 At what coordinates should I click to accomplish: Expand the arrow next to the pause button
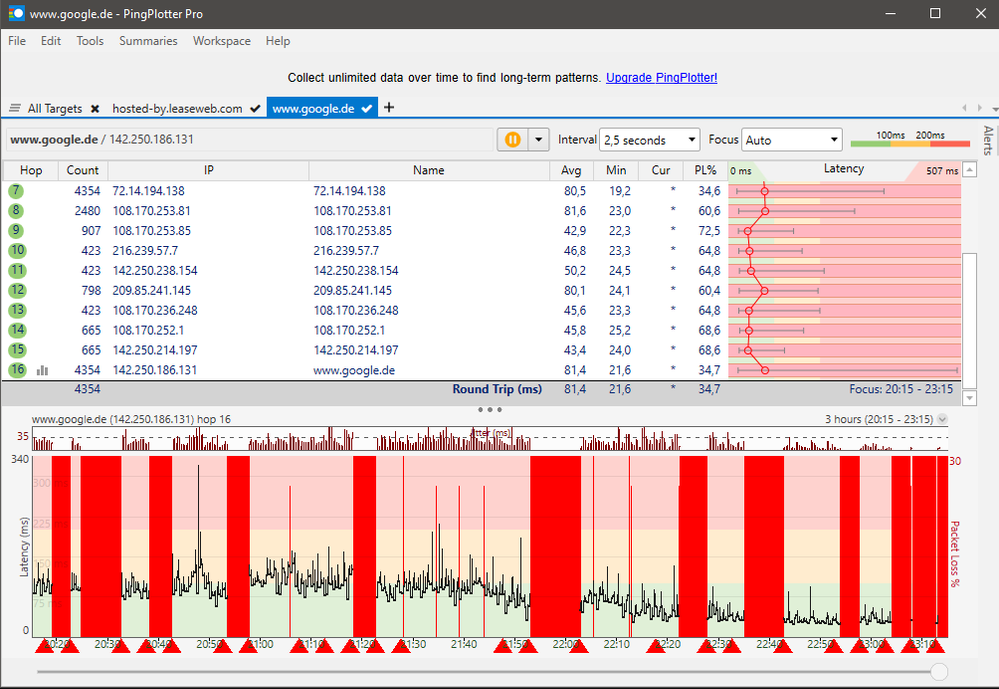click(540, 140)
